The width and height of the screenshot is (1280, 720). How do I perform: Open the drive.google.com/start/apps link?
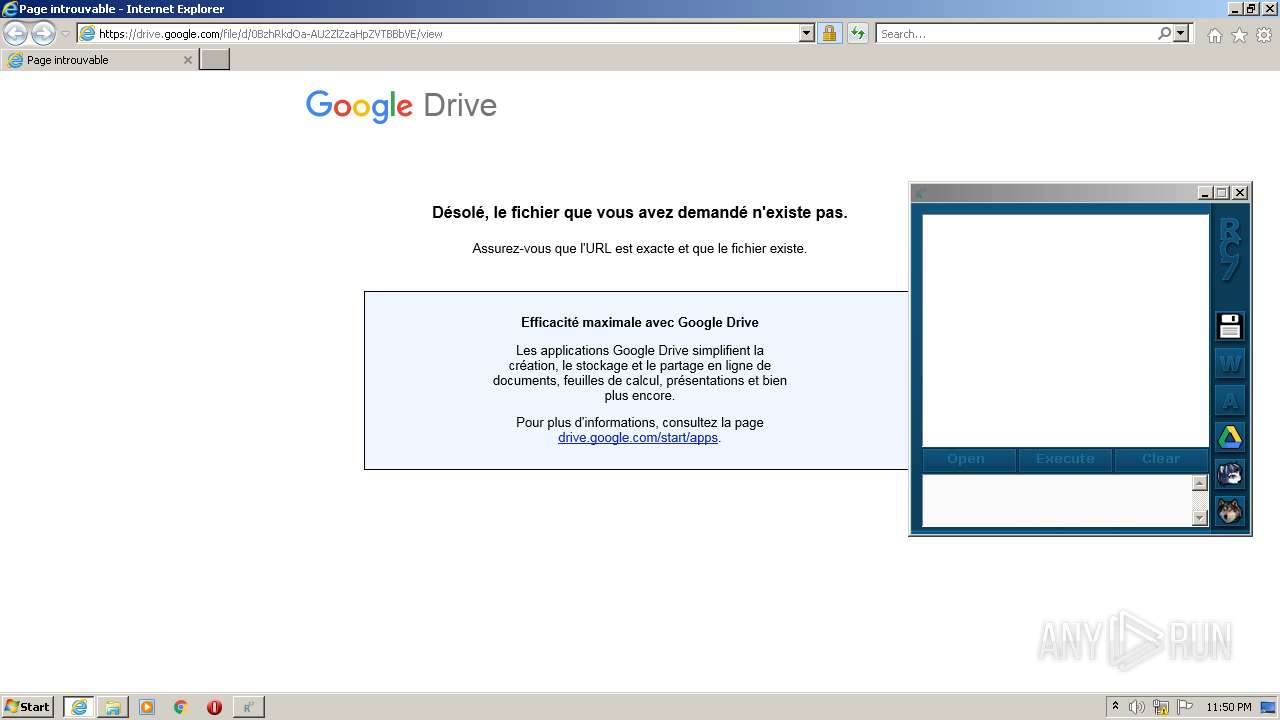638,438
